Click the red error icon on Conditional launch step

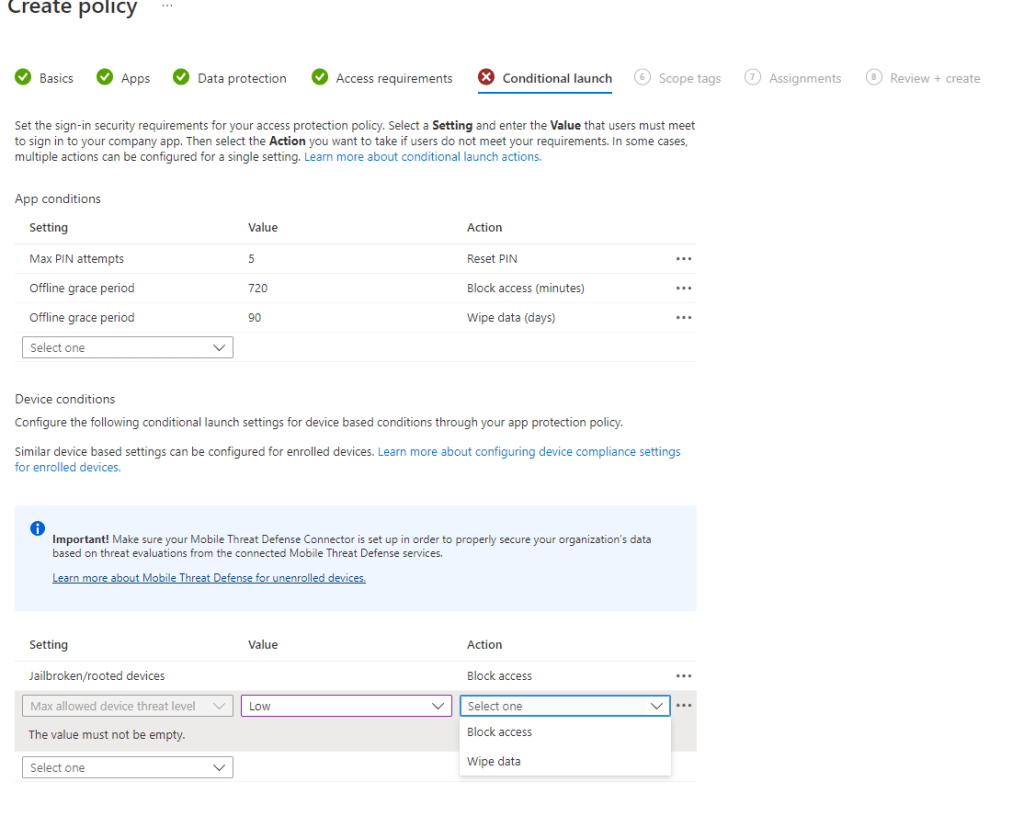coord(486,76)
